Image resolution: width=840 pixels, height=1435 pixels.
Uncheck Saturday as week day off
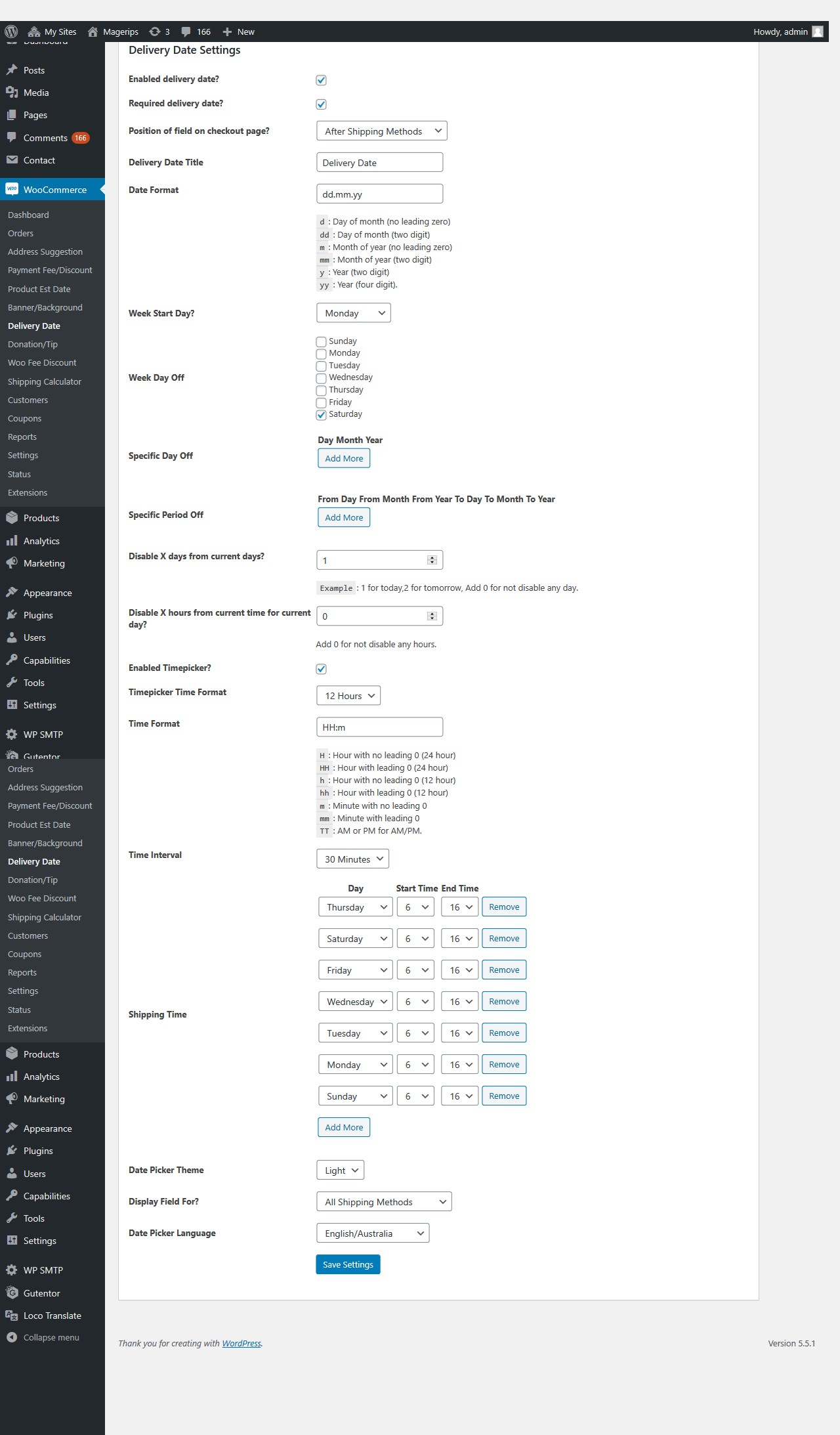[x=322, y=415]
